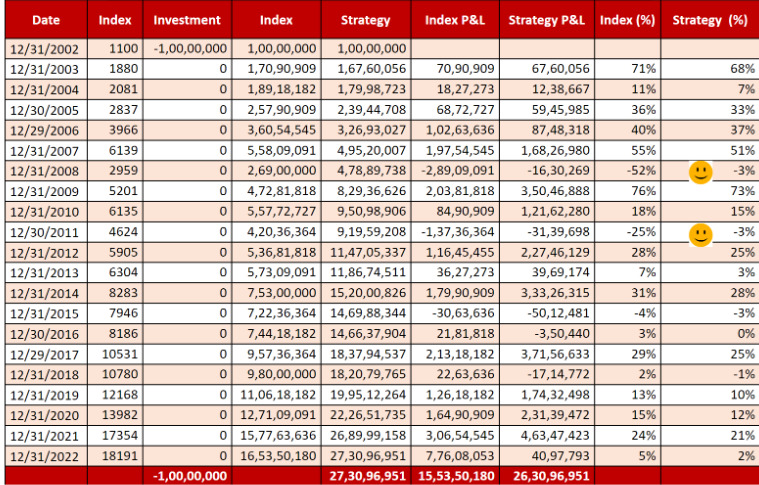This screenshot has width=759, height=485.
Task: Select the Date column header
Action: click(x=46, y=20)
